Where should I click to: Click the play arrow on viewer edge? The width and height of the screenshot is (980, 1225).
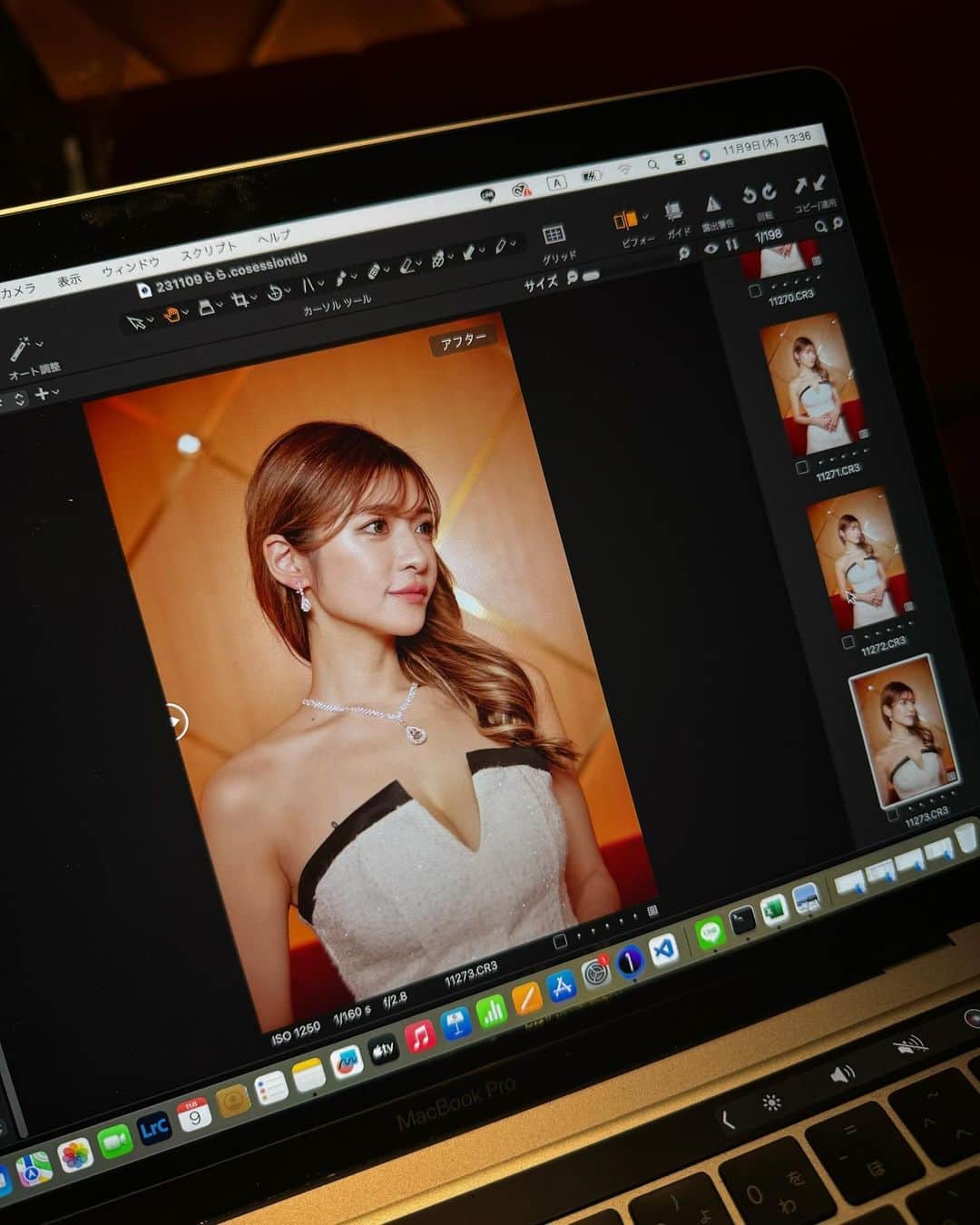[x=175, y=722]
